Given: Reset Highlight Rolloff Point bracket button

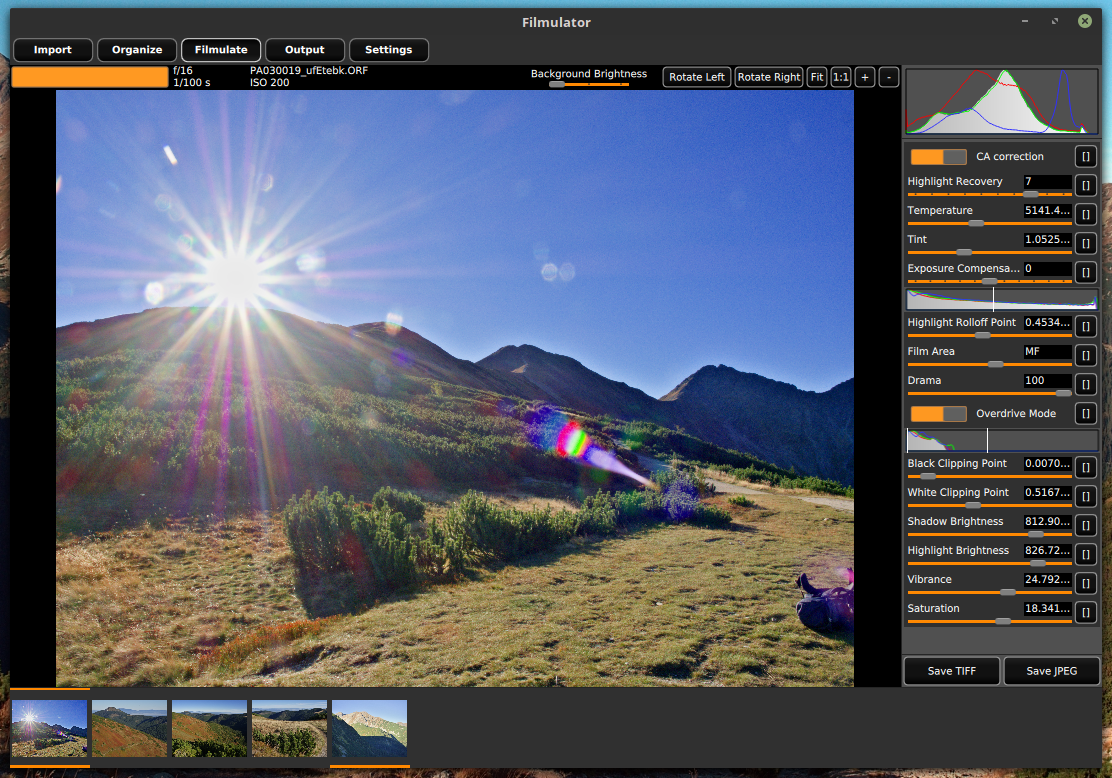Looking at the screenshot, I should 1086,327.
